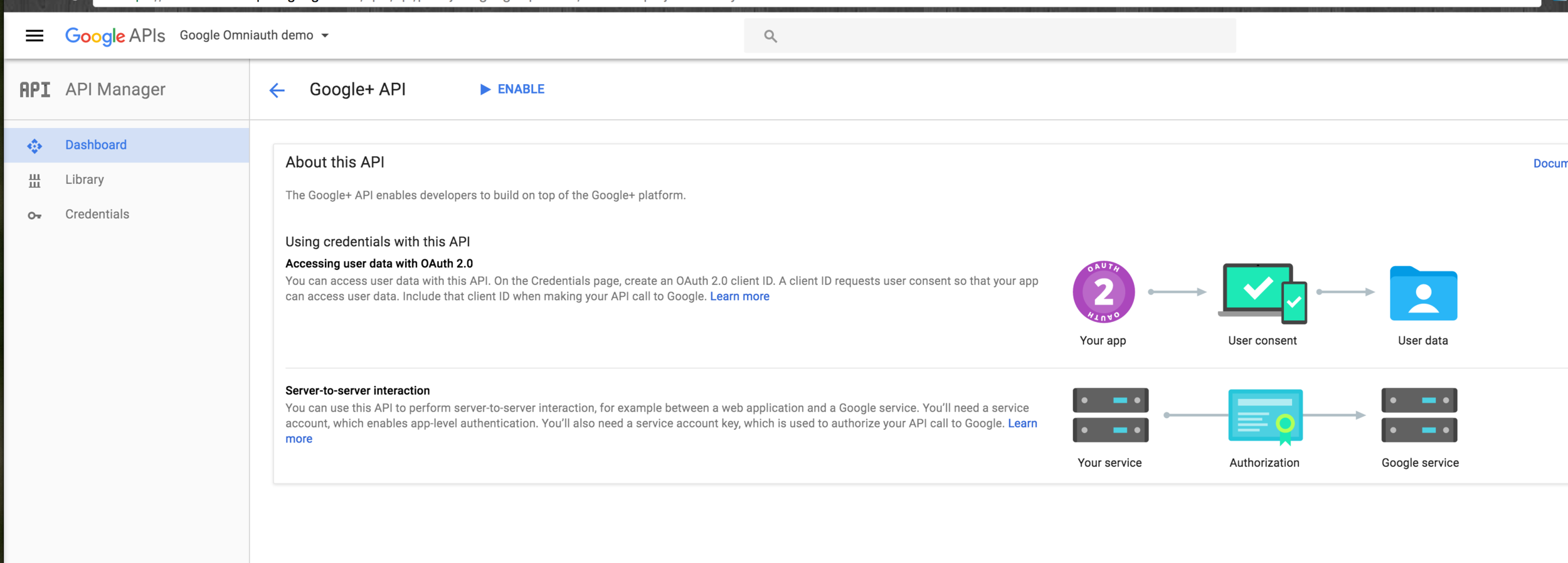This screenshot has height=563, width=1568.
Task: Click Learn more link under Server-to-server interaction
Action: point(1022,424)
